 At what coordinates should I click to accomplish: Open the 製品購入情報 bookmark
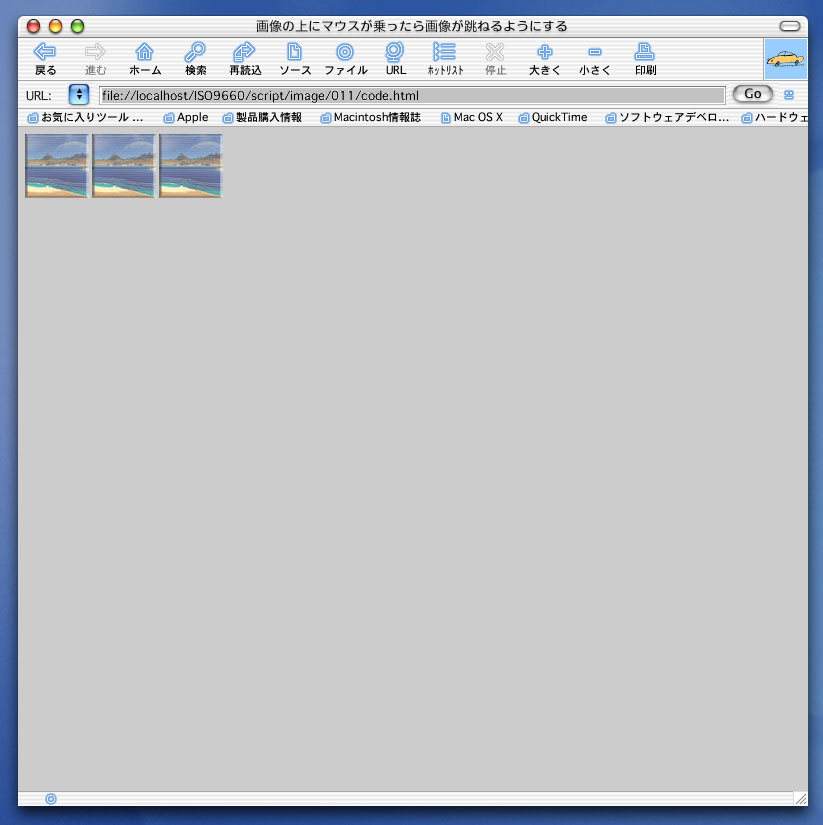263,117
